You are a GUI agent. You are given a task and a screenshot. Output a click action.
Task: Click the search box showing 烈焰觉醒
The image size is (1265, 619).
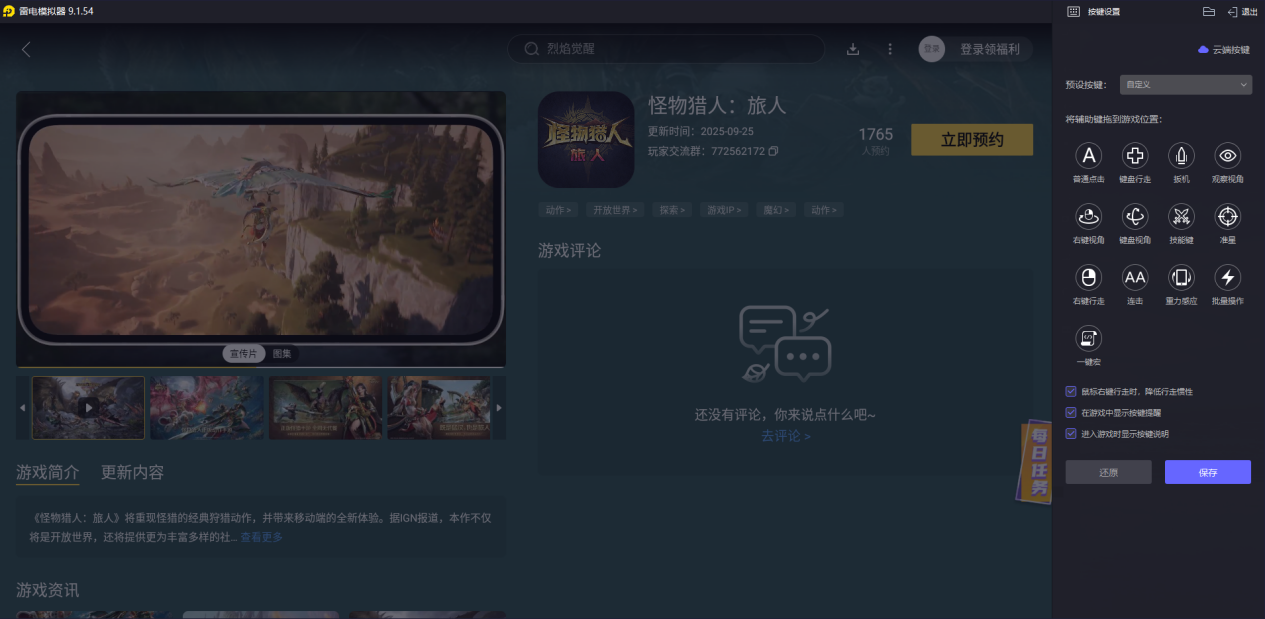(666, 49)
